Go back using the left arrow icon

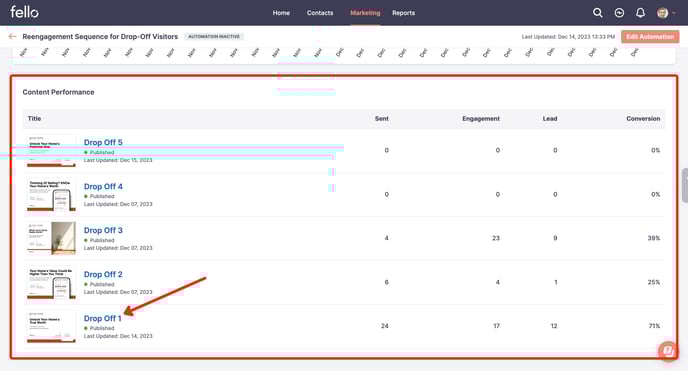tap(12, 36)
